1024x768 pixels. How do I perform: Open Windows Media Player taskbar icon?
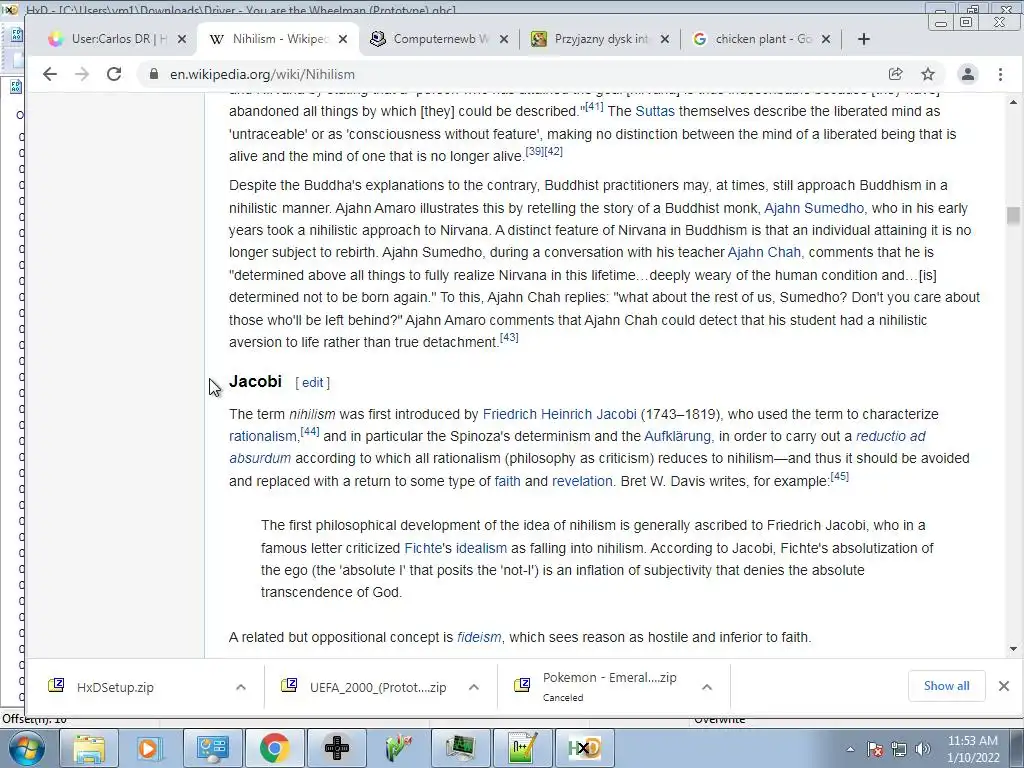coord(150,748)
